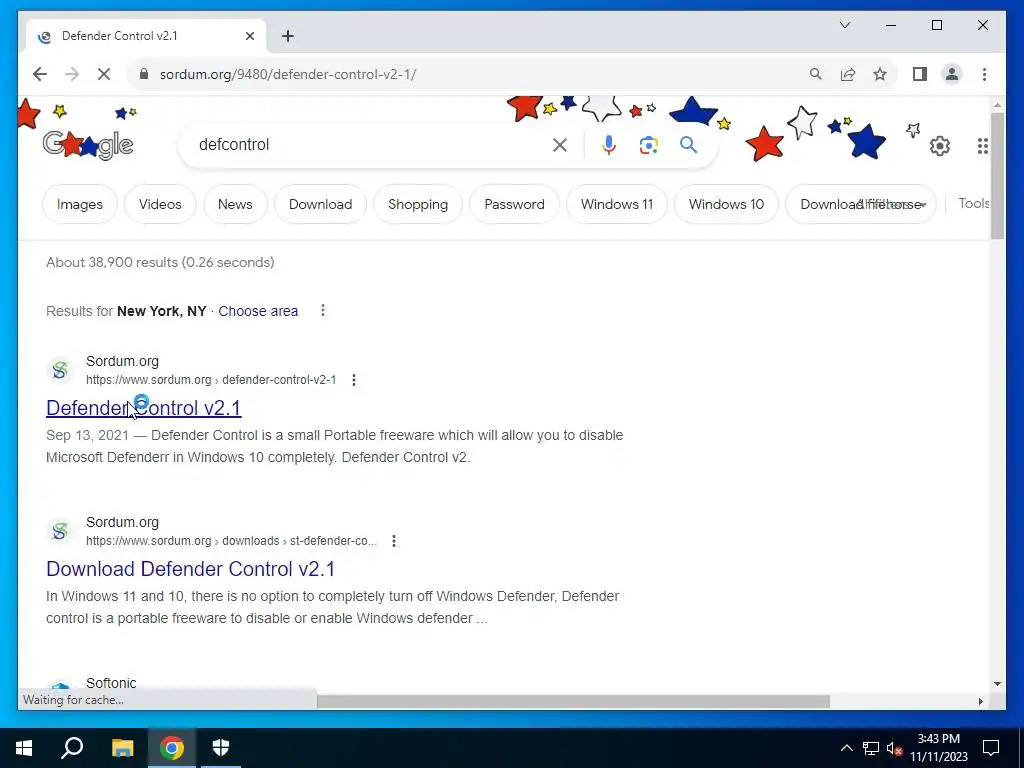The width and height of the screenshot is (1024, 768).
Task: Select the Windows 11 filter chip
Action: point(616,204)
